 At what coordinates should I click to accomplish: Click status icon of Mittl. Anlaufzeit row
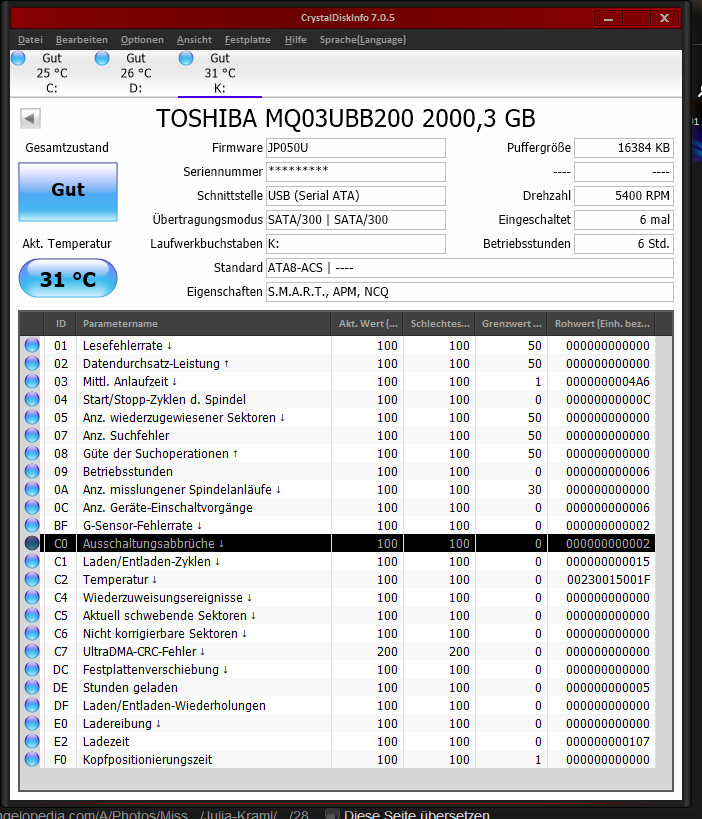(x=32, y=381)
